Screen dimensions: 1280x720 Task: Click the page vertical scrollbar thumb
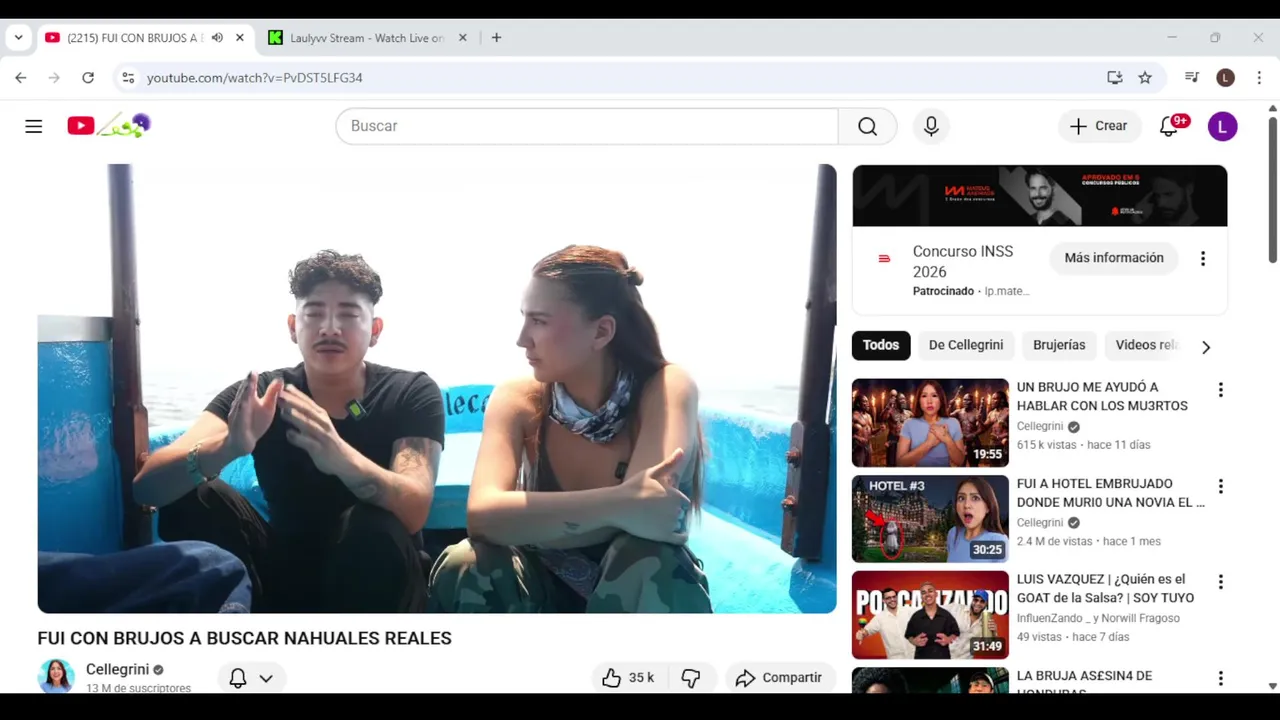click(1273, 190)
